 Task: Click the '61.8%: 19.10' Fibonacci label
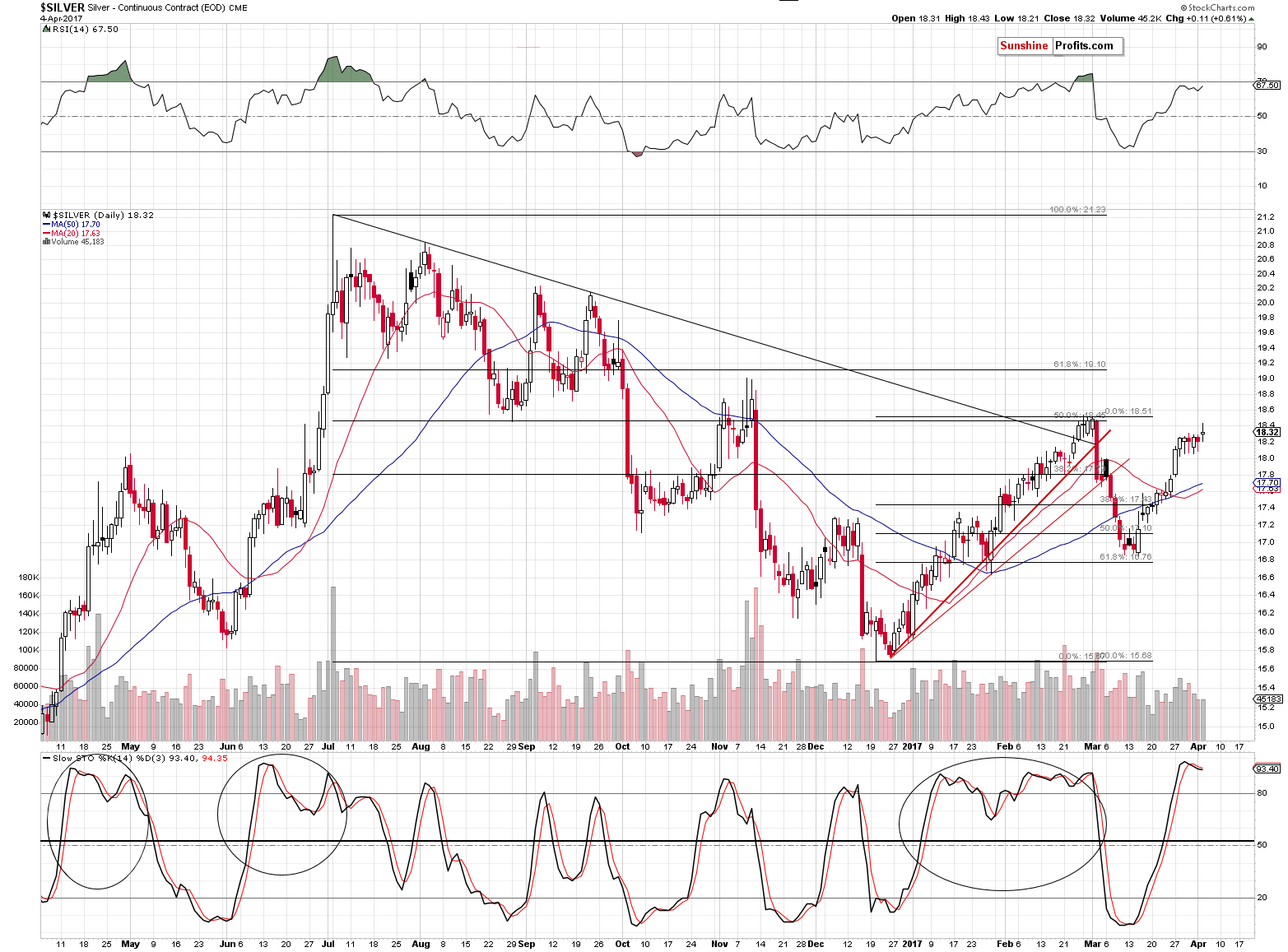point(1080,365)
